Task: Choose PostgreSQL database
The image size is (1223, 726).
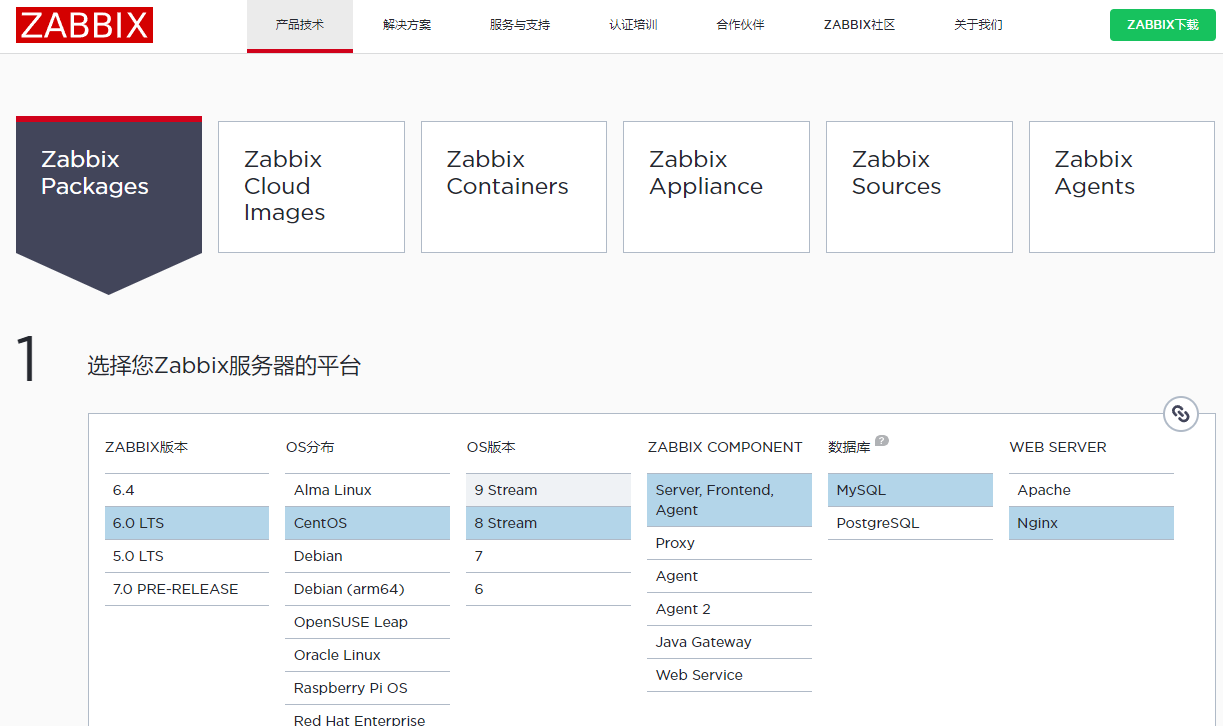Action: point(911,523)
